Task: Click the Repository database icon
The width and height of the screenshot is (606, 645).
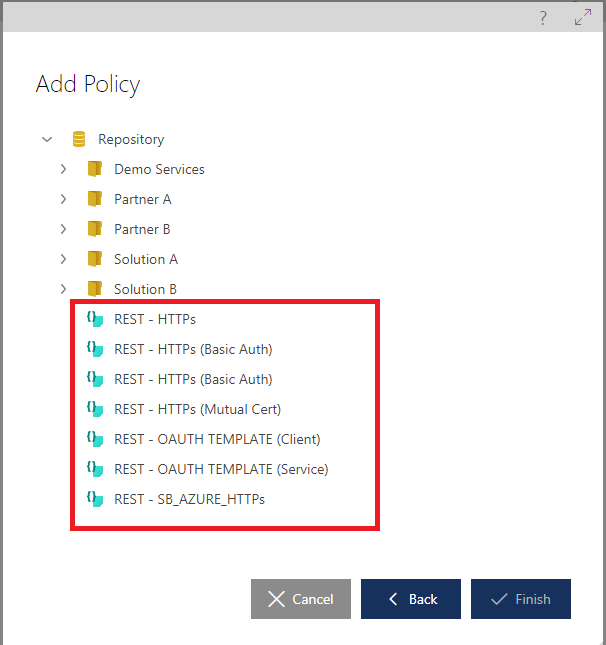Action: (x=79, y=139)
